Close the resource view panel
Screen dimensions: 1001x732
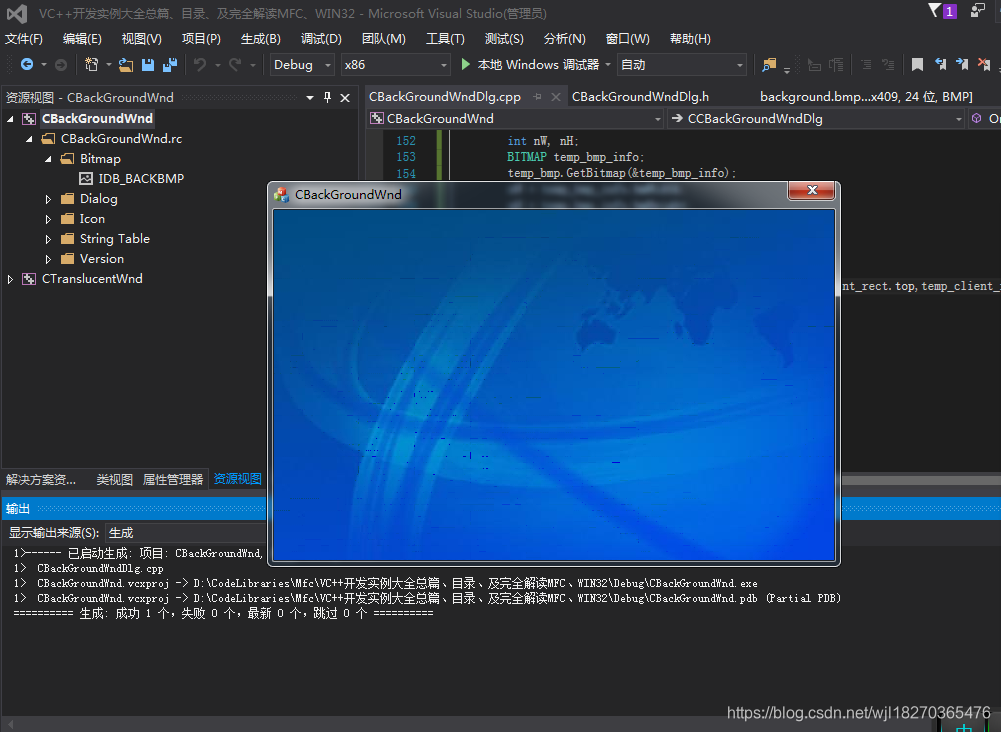[345, 98]
